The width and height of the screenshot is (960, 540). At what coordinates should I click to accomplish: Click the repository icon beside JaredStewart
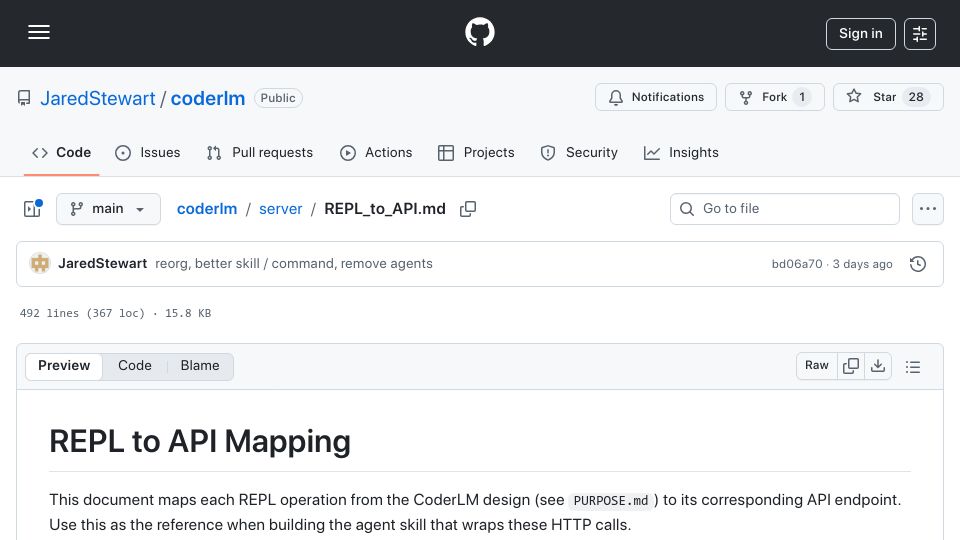pyautogui.click(x=24, y=98)
